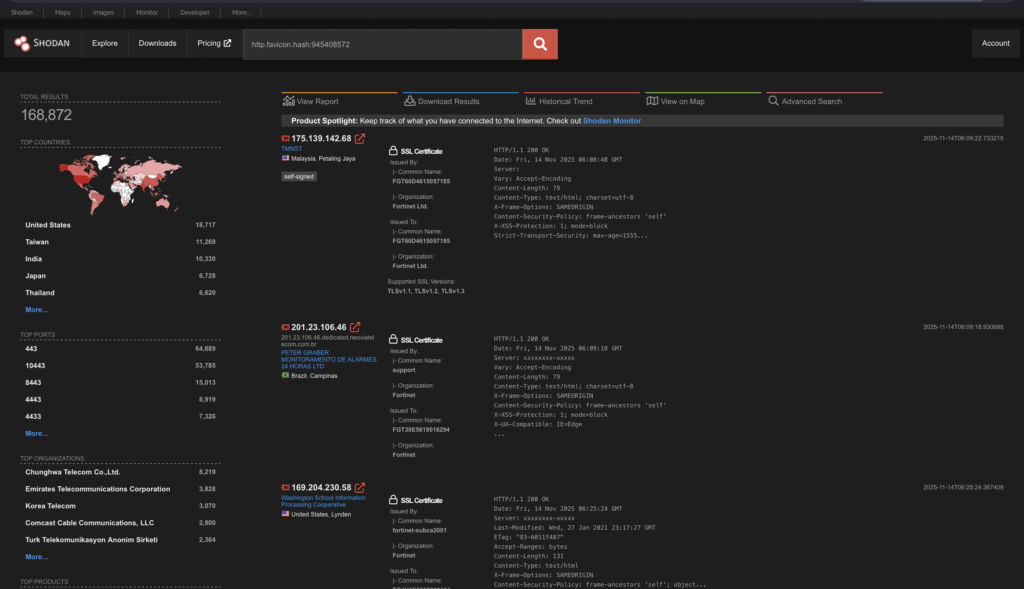1024x589 pixels.
Task: Open external link icon beside 169.204.230.58
Action: click(x=360, y=487)
